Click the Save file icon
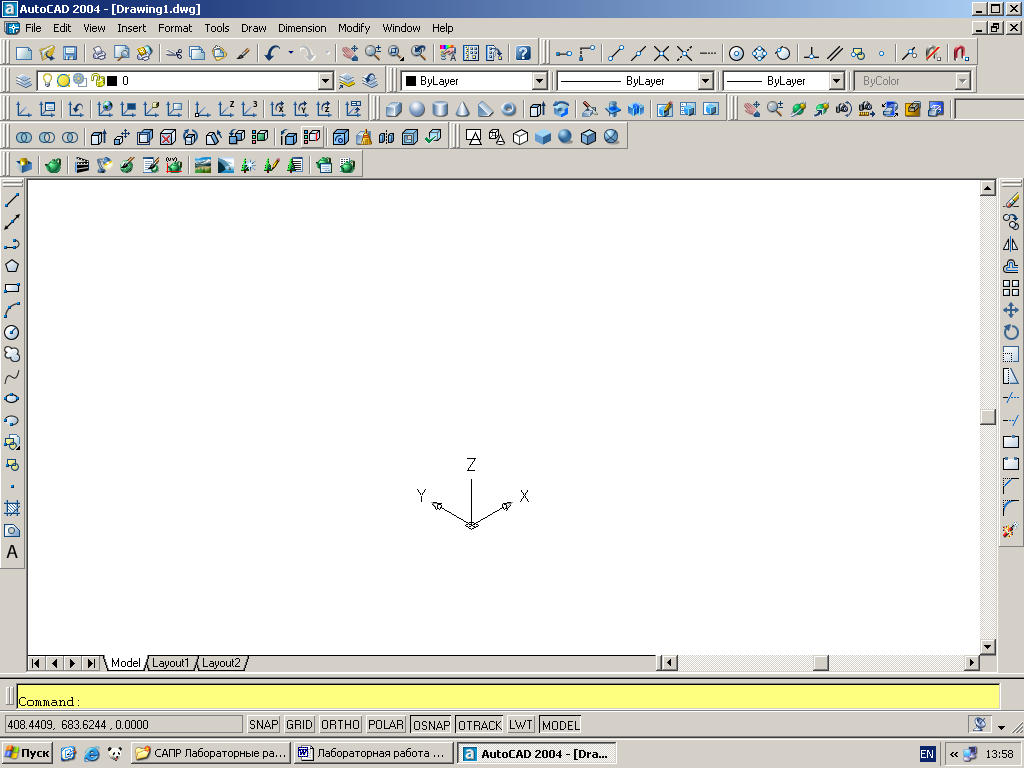The height and width of the screenshot is (768, 1024). (x=70, y=54)
